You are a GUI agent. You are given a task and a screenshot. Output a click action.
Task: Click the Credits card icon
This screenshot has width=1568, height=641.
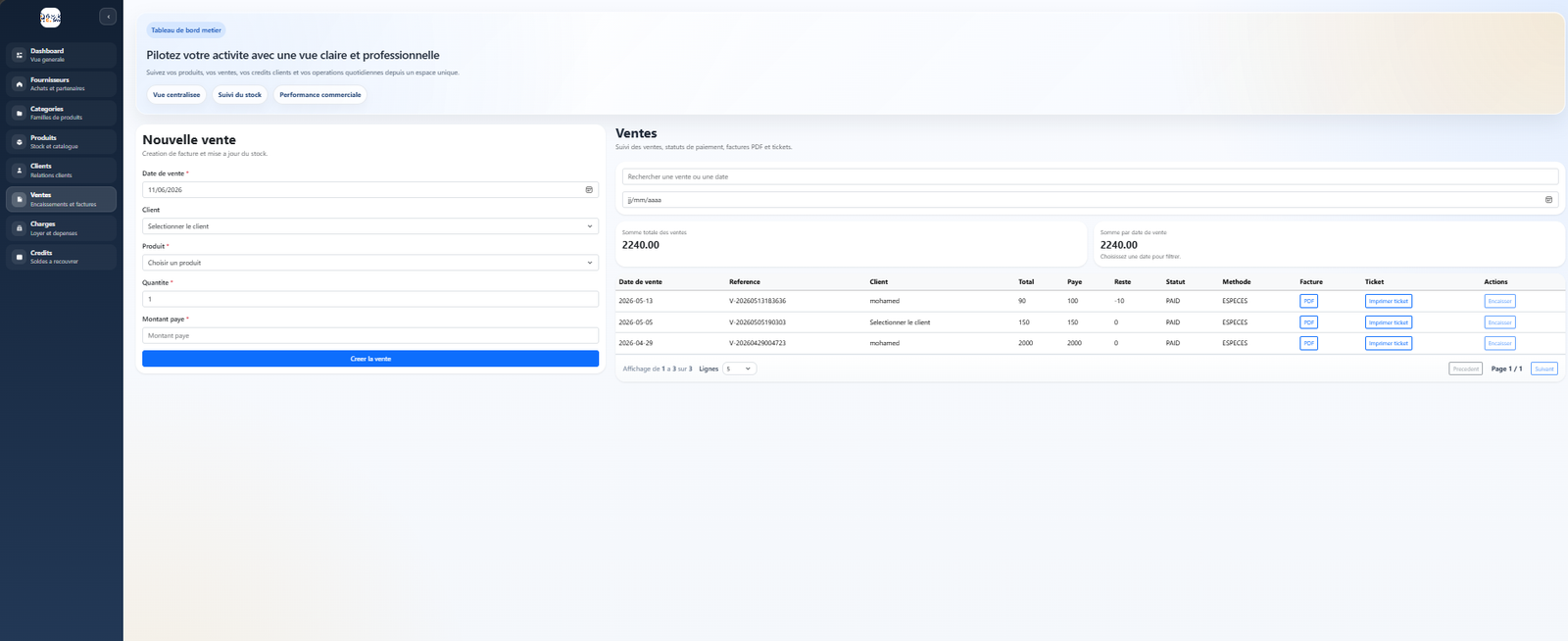tap(19, 257)
